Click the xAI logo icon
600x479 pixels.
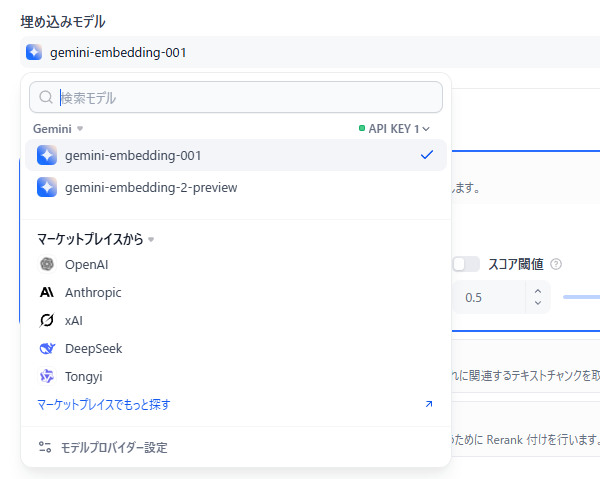click(x=47, y=320)
